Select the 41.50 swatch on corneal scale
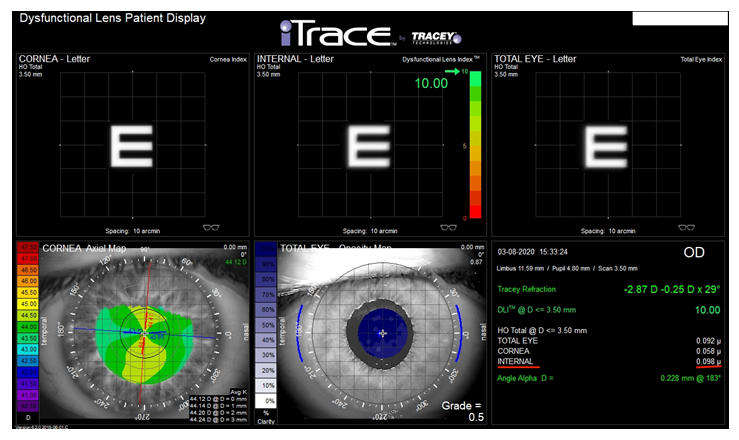Image resolution: width=739 pixels, height=440 pixels. click(x=28, y=383)
